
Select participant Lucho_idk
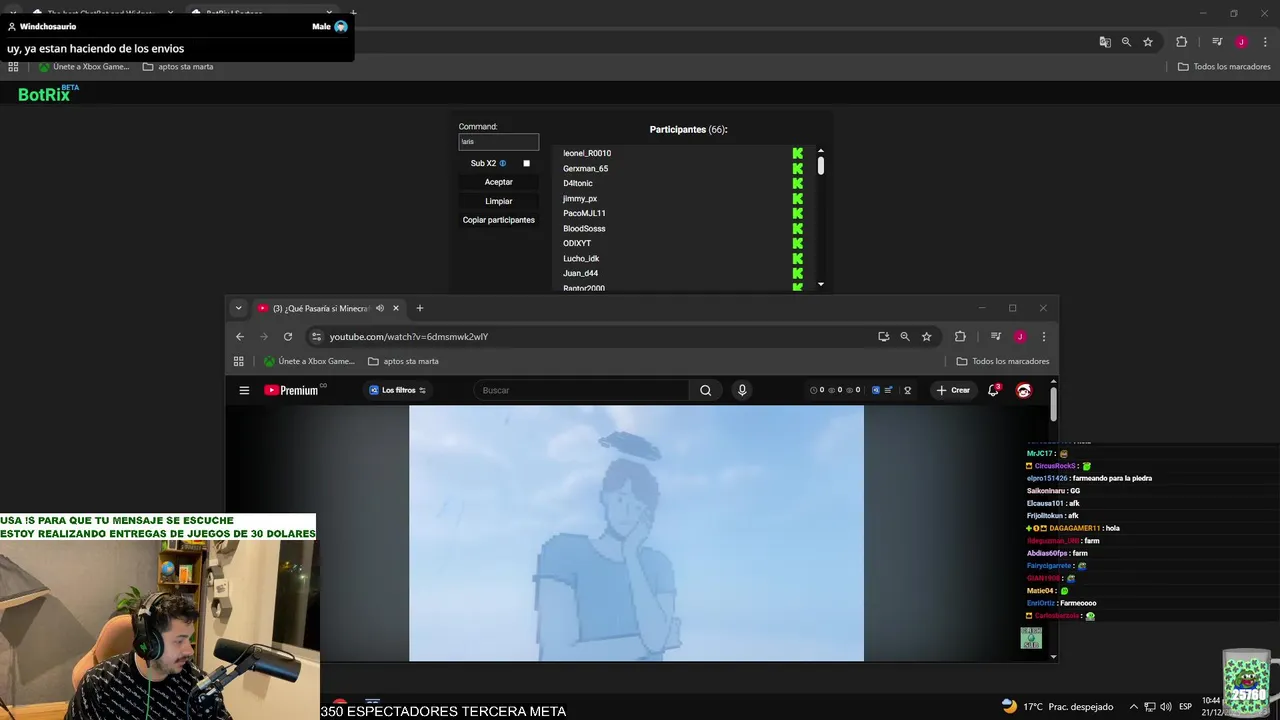[x=581, y=258]
